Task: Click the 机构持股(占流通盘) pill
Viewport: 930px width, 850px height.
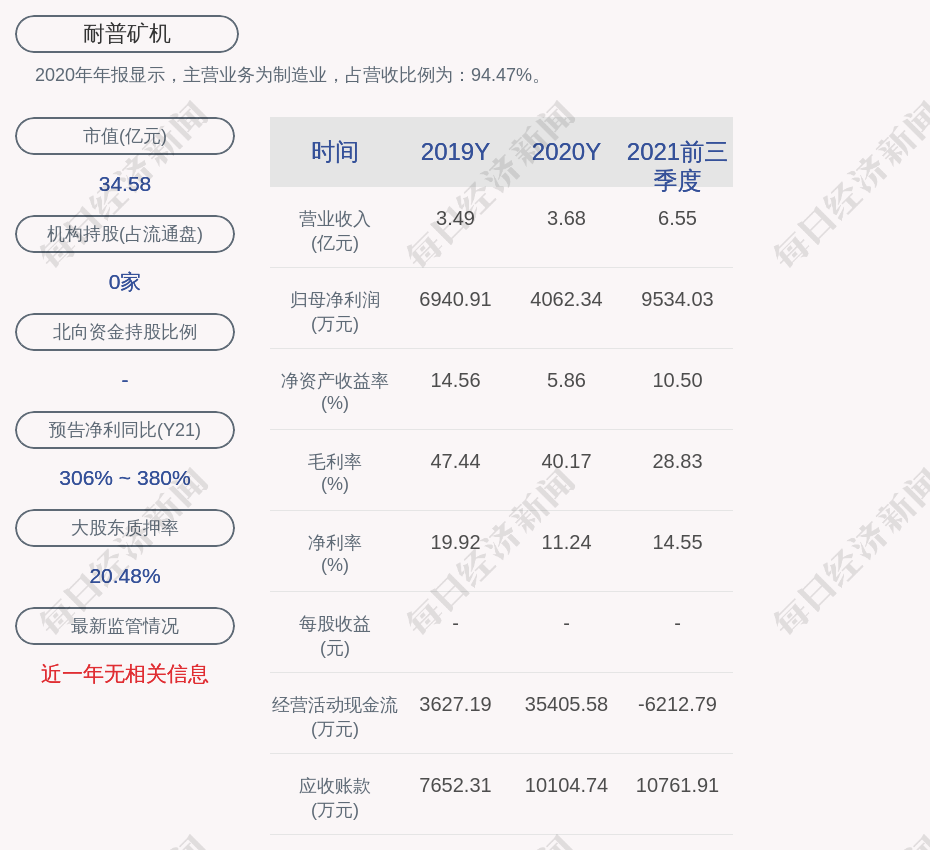Action: click(x=125, y=234)
